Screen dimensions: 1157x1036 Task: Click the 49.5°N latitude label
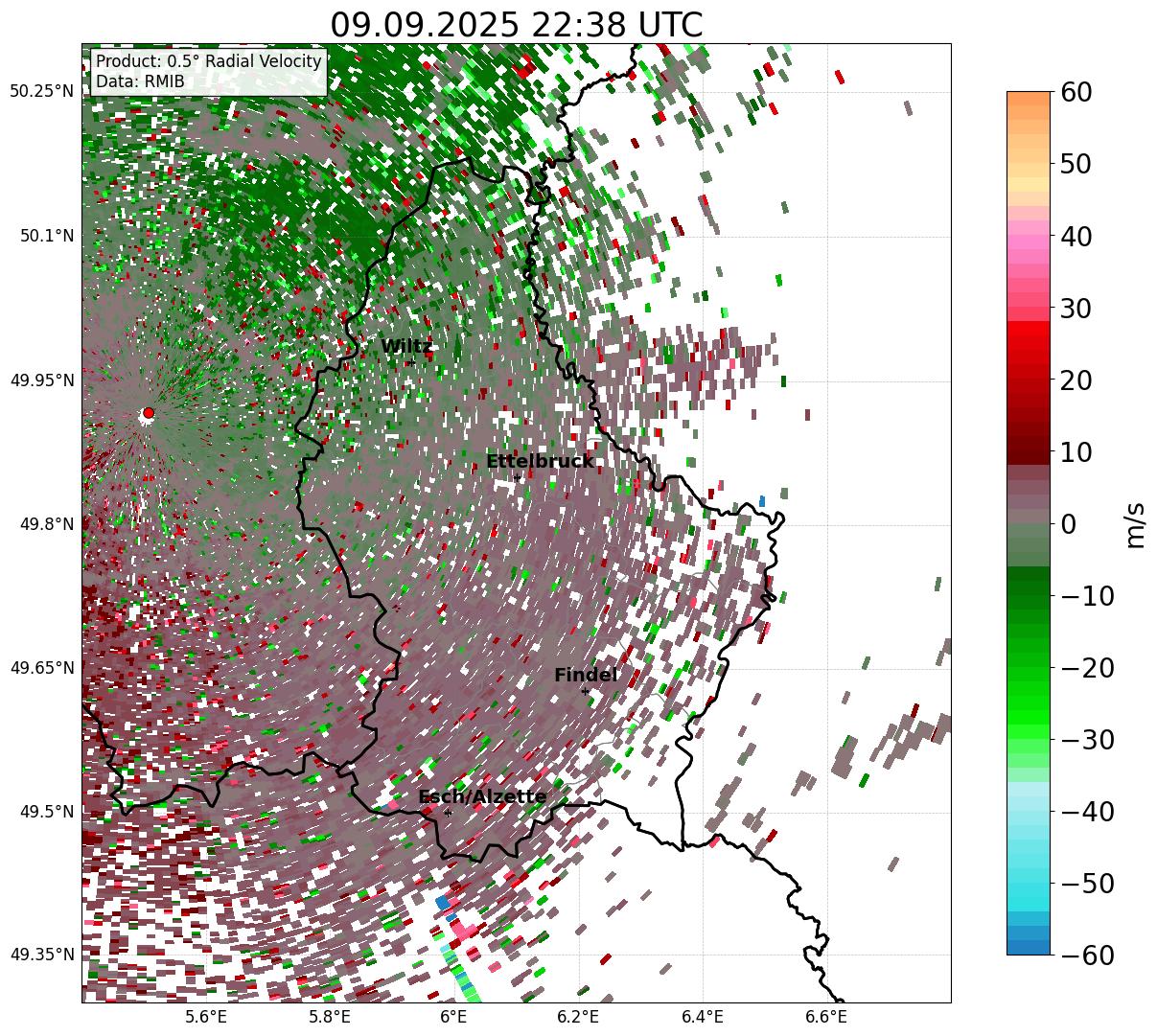point(47,812)
